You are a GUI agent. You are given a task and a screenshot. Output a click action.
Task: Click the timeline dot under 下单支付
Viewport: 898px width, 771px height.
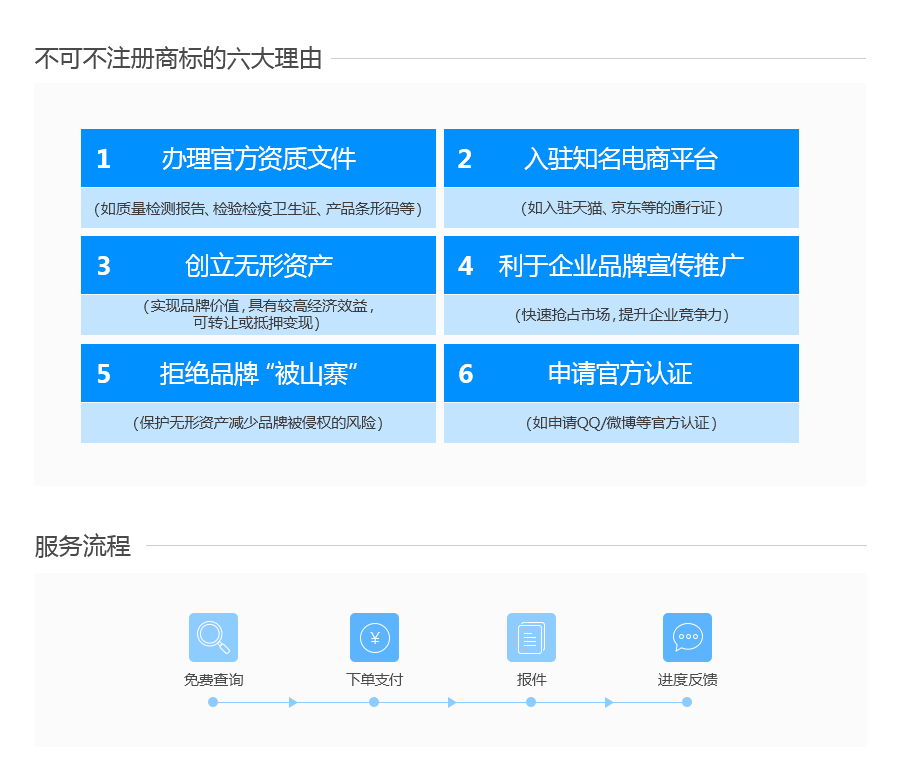[374, 702]
